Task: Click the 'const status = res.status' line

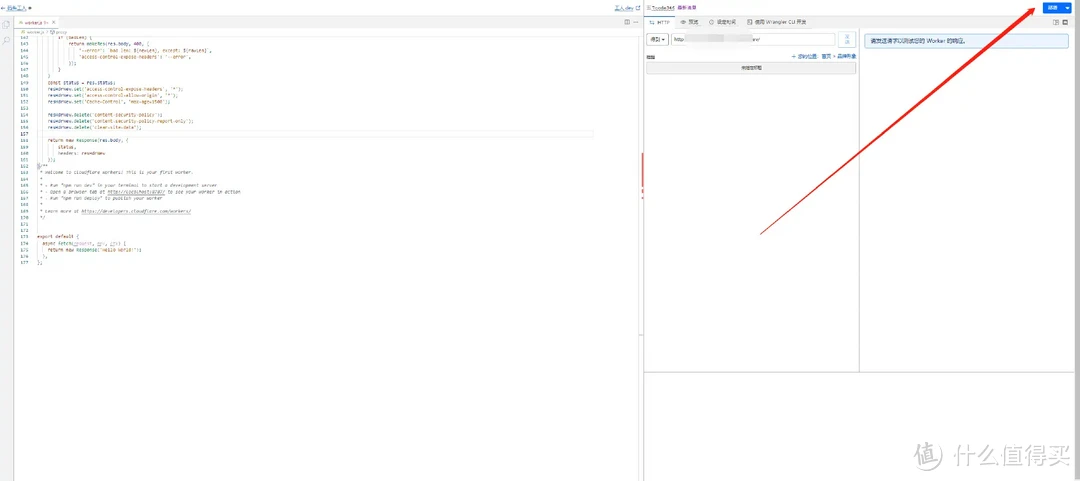Action: click(x=82, y=82)
